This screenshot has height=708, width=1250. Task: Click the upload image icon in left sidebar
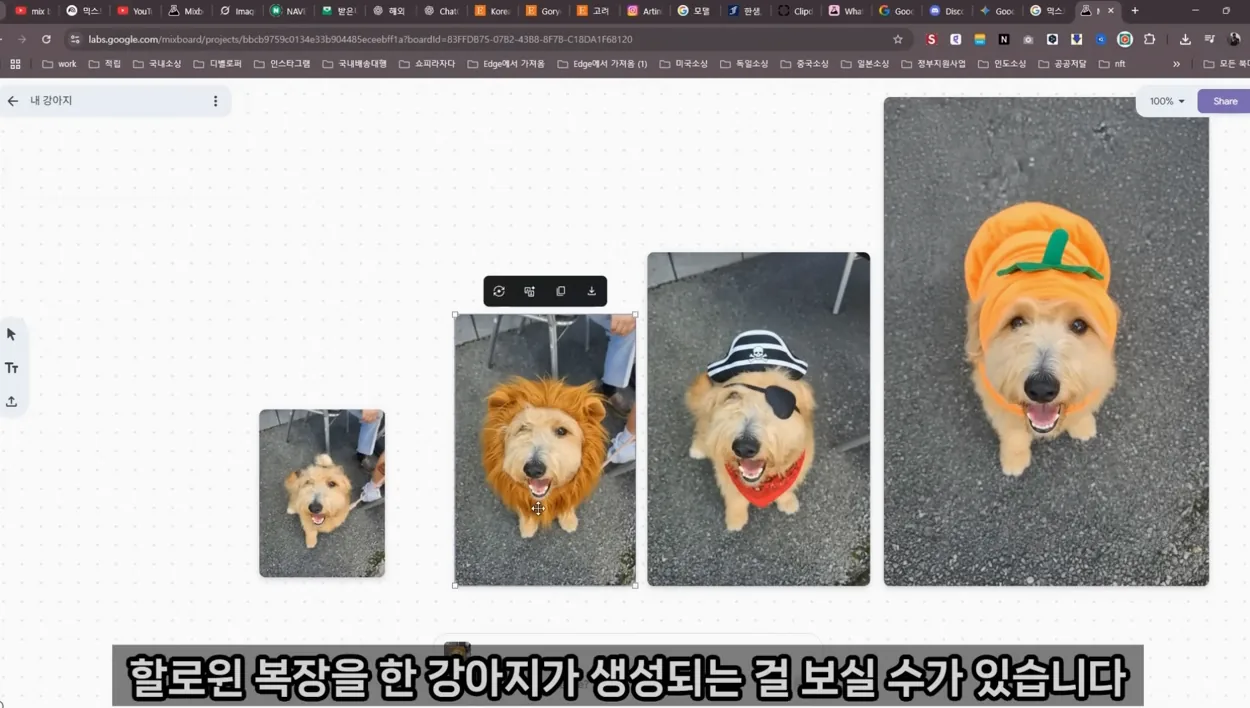[12, 401]
